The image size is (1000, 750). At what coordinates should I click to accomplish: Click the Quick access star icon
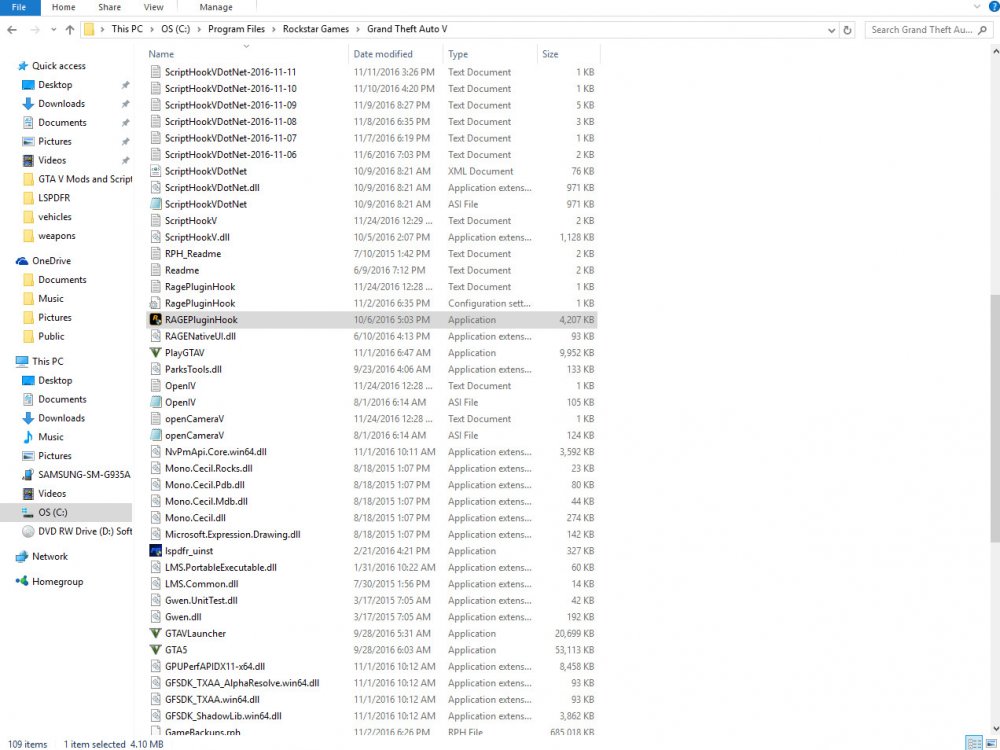coord(23,66)
